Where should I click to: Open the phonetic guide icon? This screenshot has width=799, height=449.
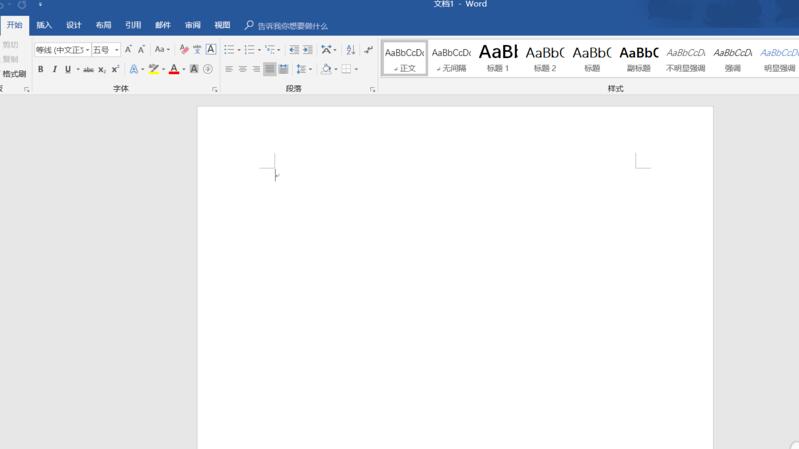[197, 49]
